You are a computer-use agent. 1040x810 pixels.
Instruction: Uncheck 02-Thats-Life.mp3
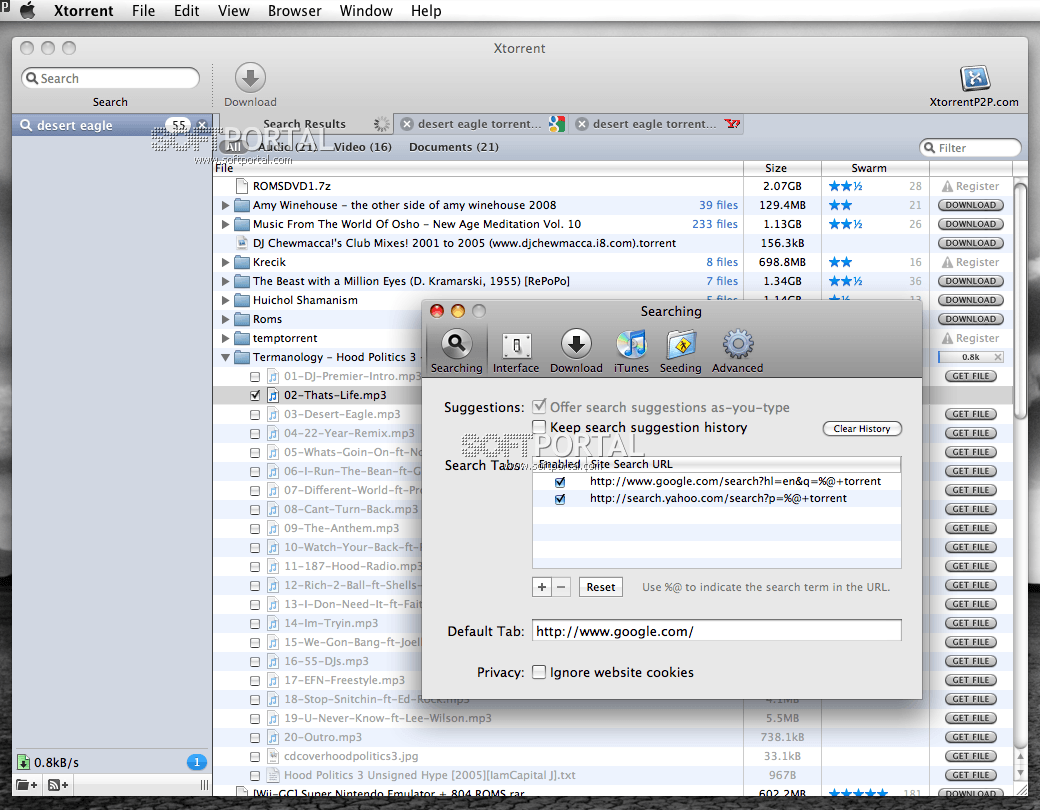point(255,395)
